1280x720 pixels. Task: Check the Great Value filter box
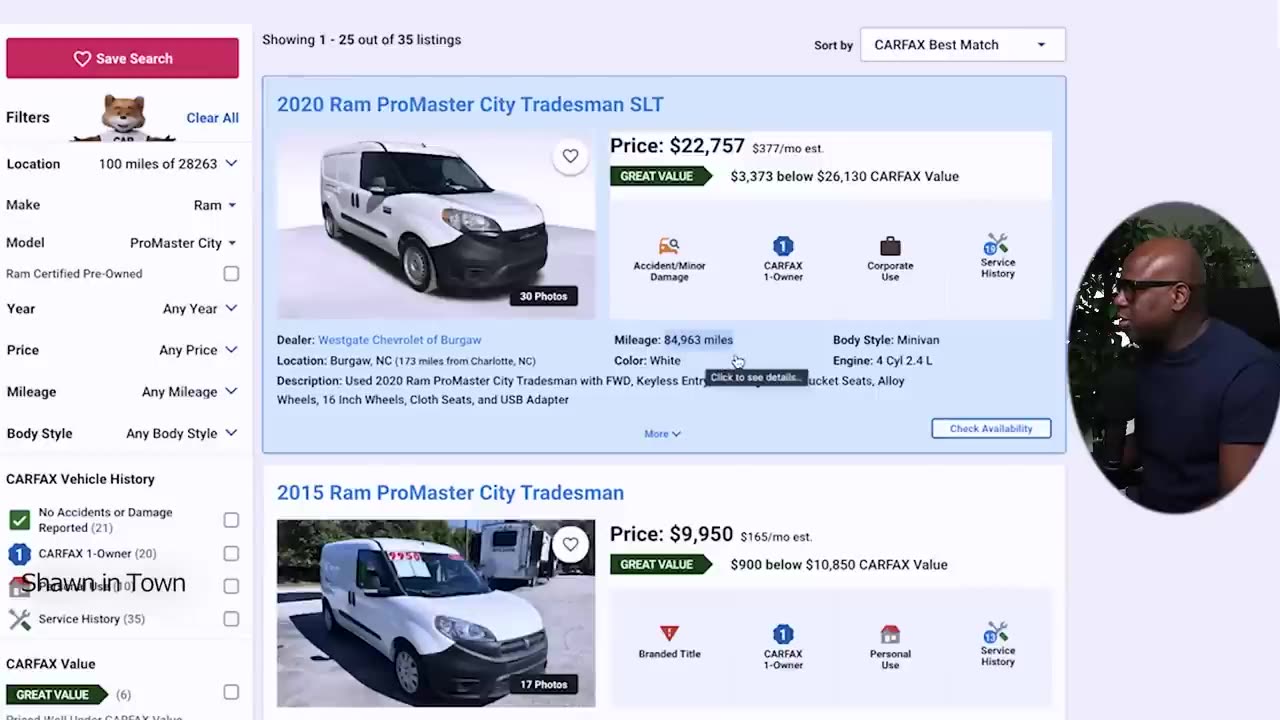[231, 692]
